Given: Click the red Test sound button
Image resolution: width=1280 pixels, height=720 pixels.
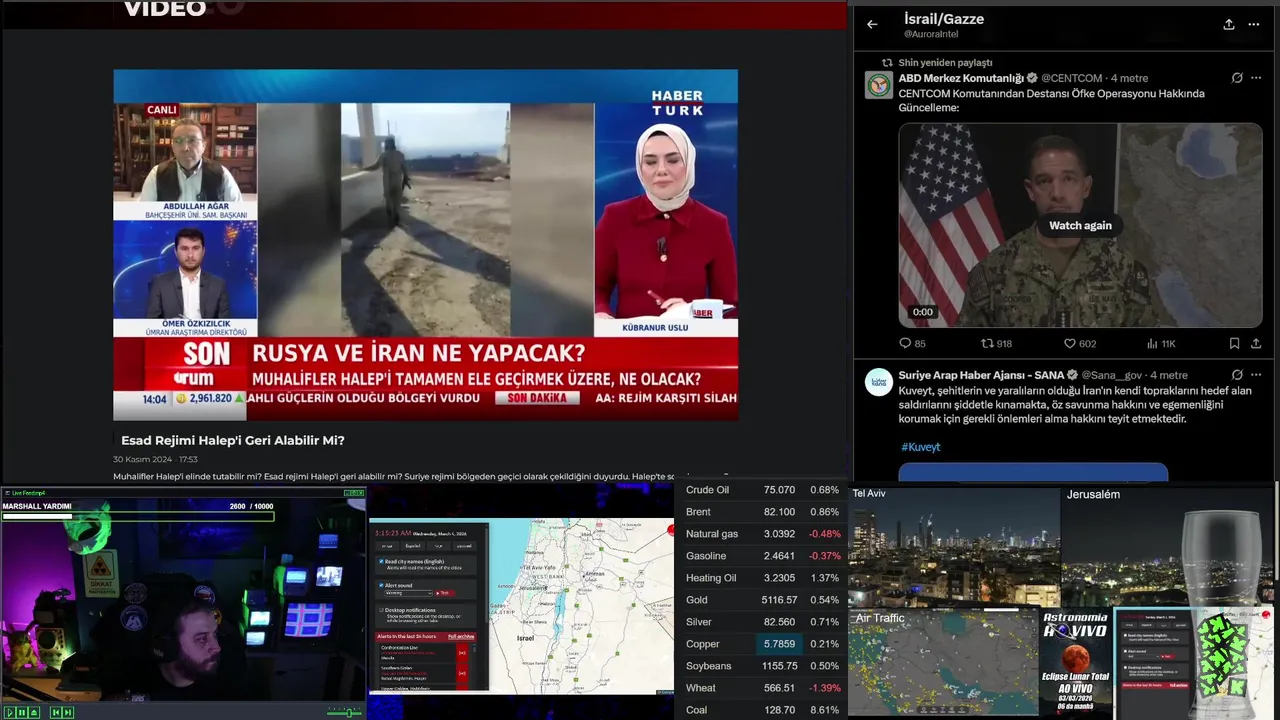Looking at the screenshot, I should [x=445, y=593].
